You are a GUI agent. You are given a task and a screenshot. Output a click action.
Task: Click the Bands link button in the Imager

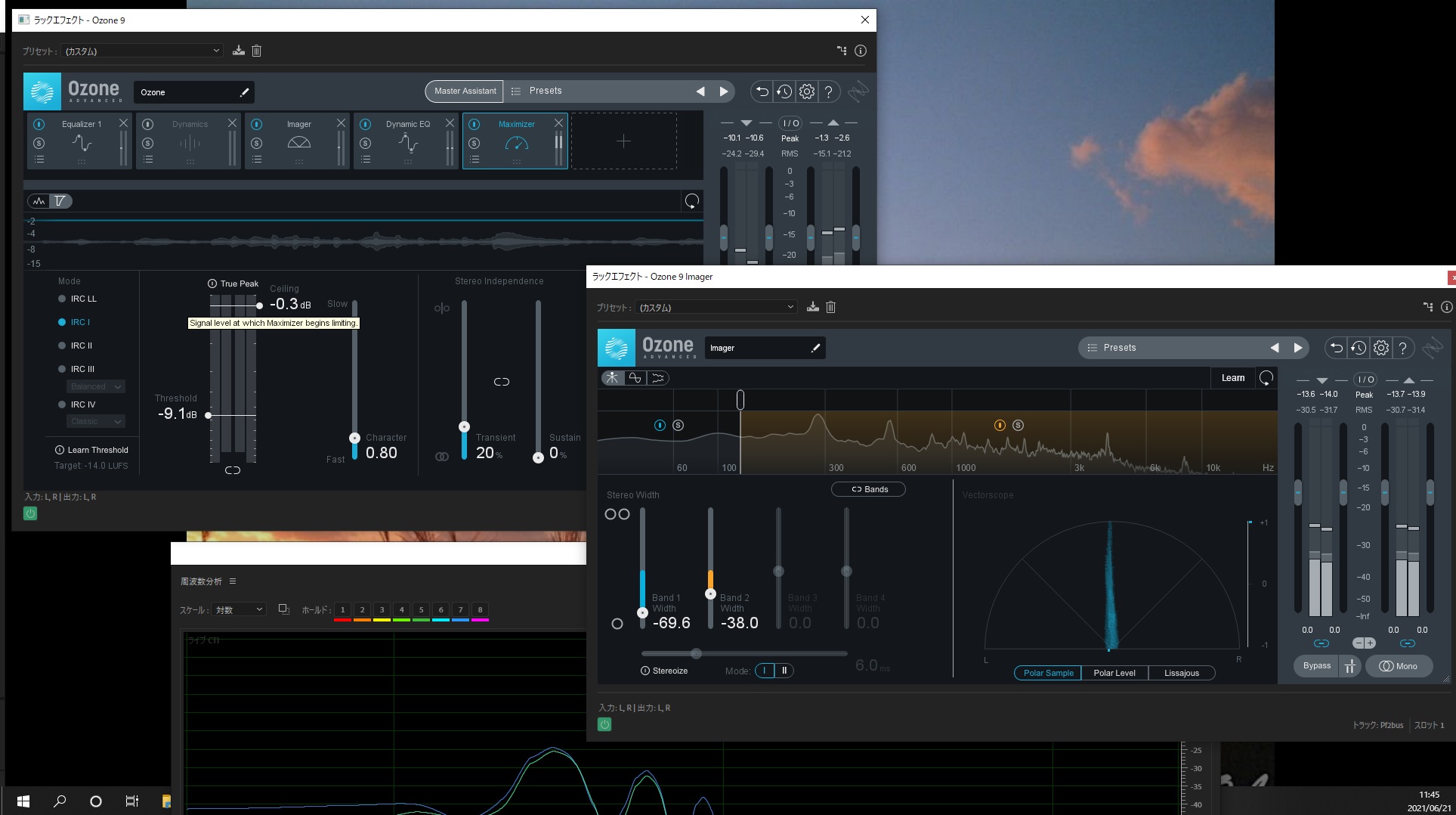(869, 489)
